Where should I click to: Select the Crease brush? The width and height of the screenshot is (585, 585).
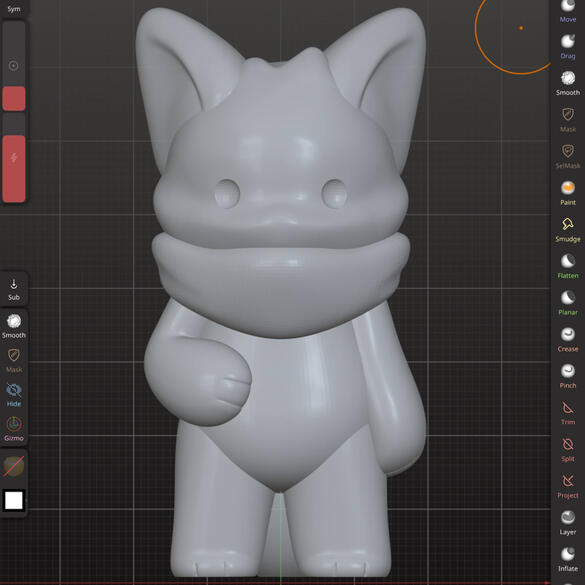tap(567, 339)
